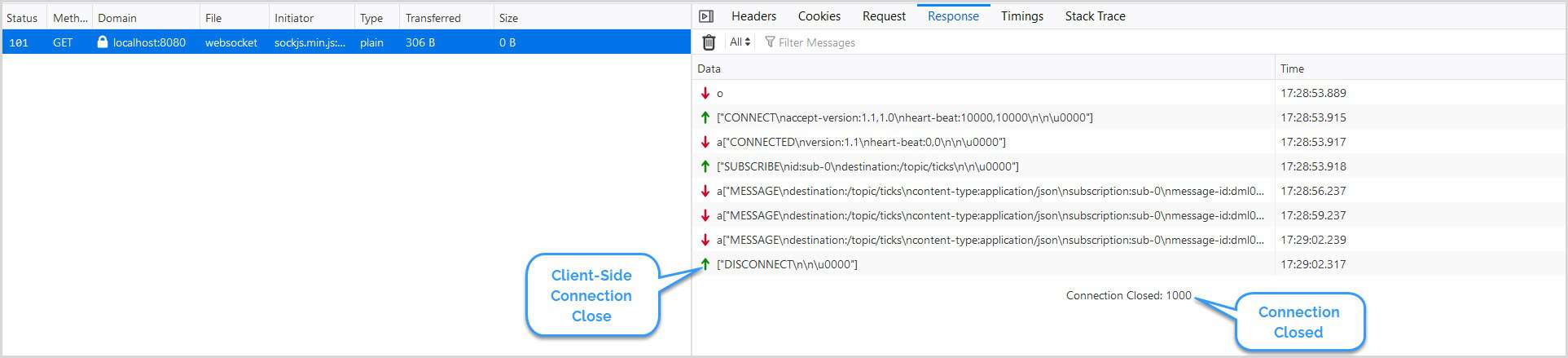The image size is (1568, 358).
Task: Click the lock icon beside localhost:8080
Action: click(103, 42)
